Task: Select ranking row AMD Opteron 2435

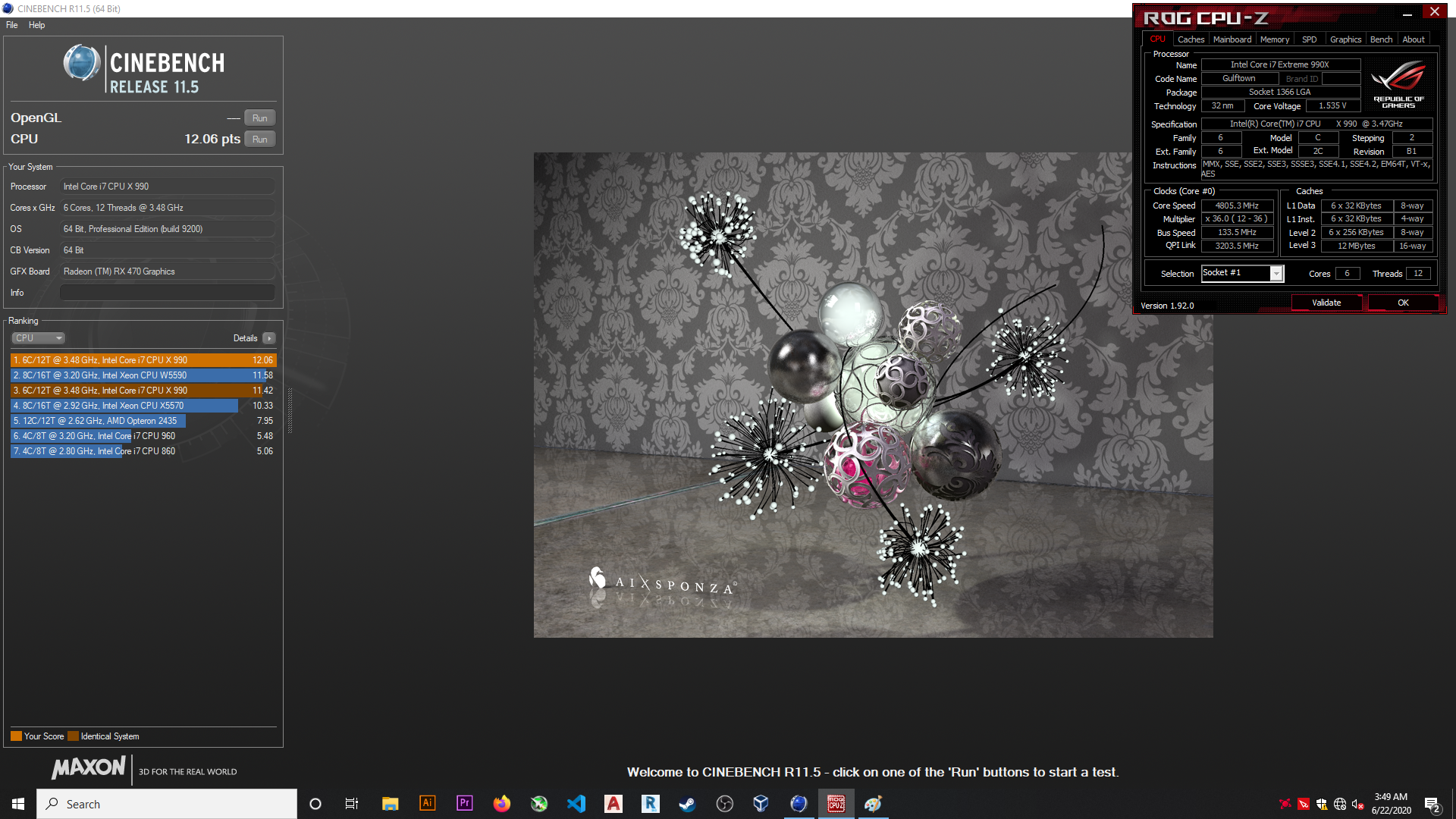Action: point(143,421)
